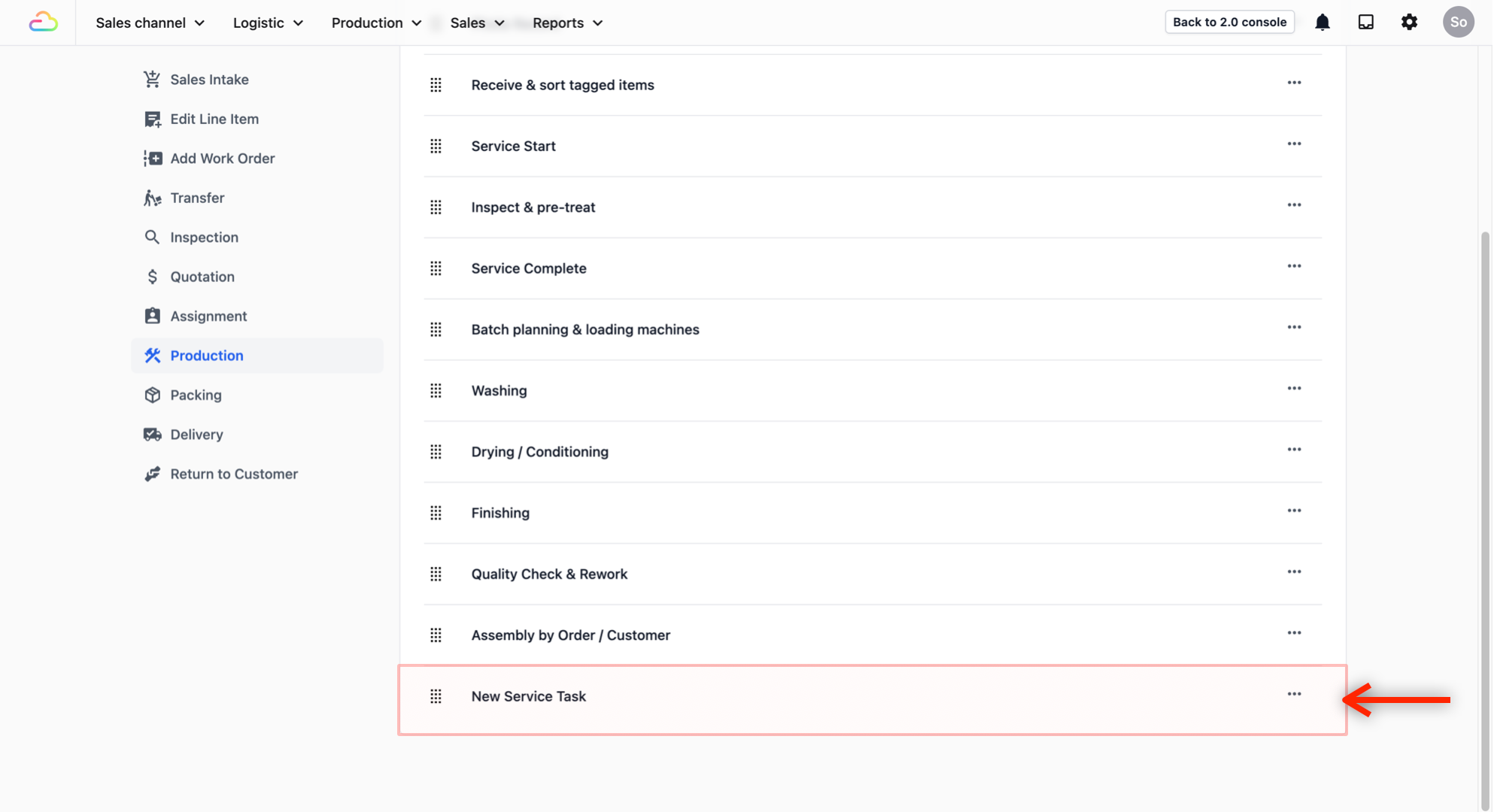Open the Production dropdown in the top bar

[x=376, y=23]
